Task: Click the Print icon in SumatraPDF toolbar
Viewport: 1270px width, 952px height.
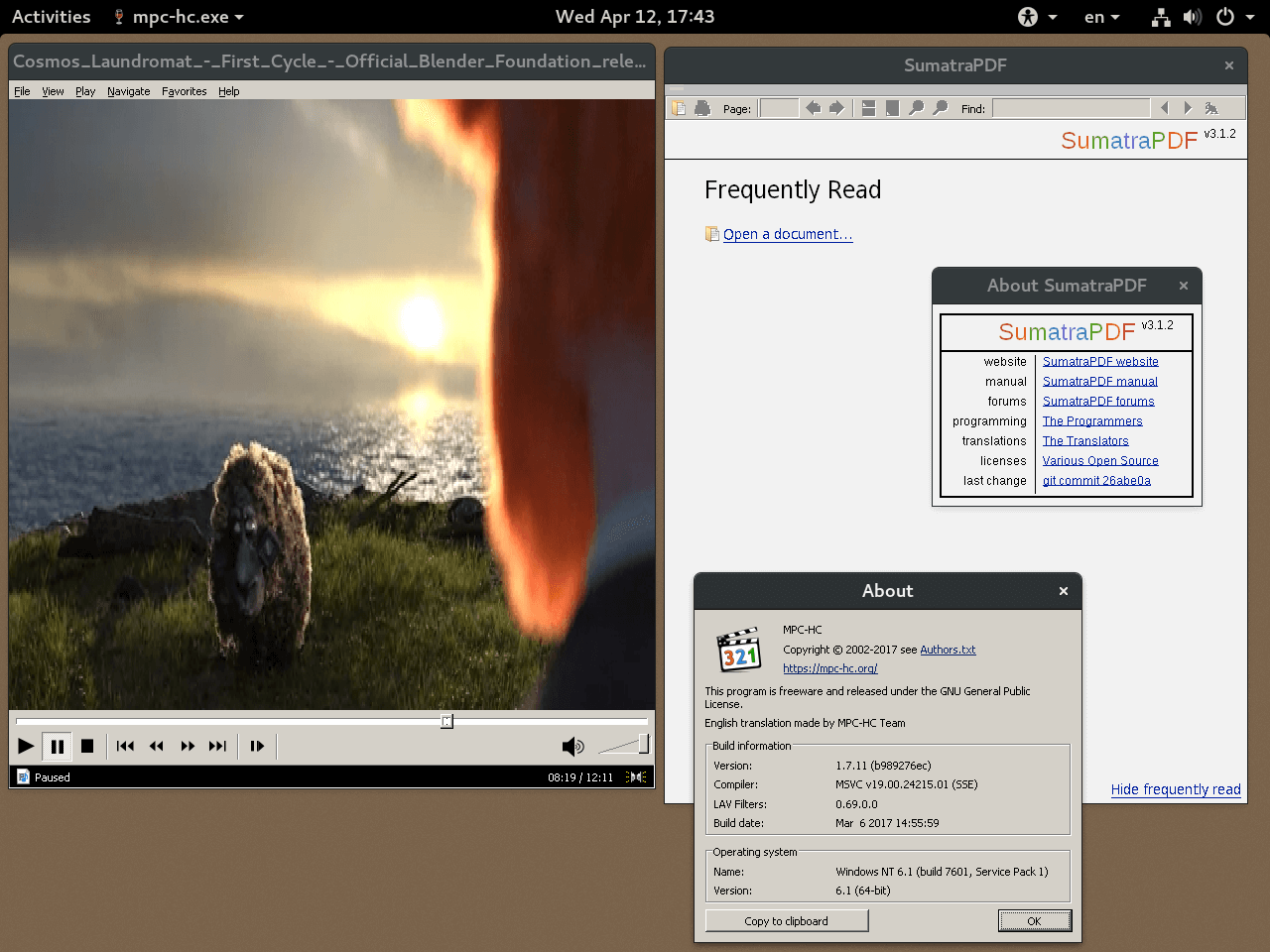Action: pos(702,107)
